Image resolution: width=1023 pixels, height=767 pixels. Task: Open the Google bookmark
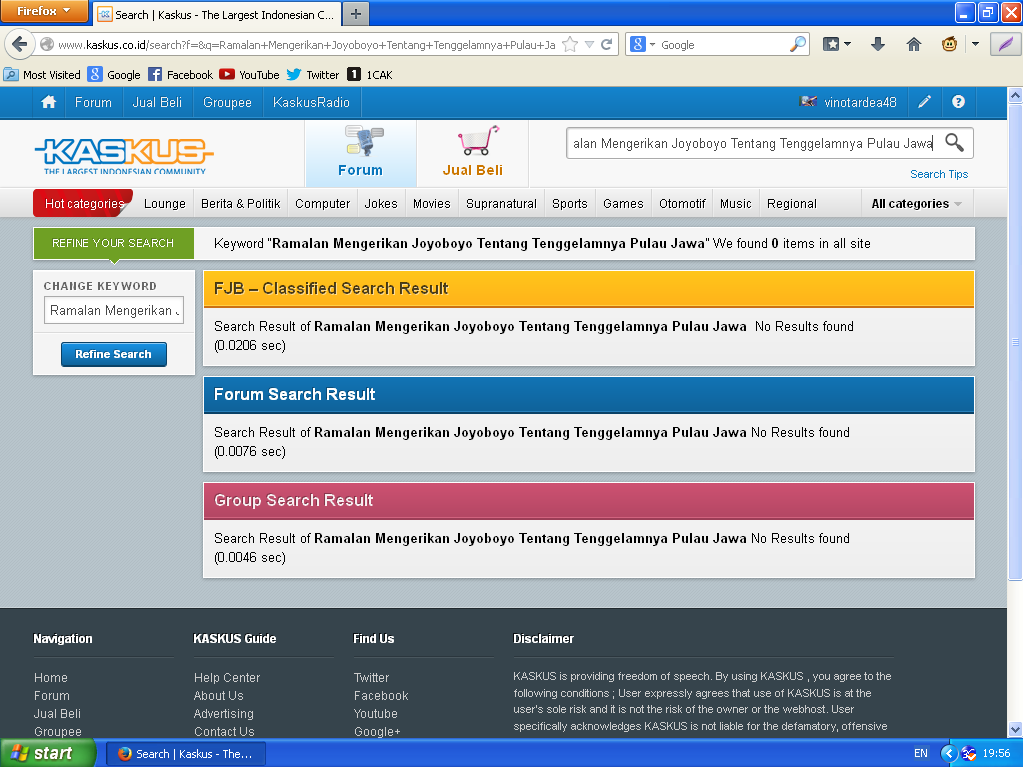(x=114, y=75)
